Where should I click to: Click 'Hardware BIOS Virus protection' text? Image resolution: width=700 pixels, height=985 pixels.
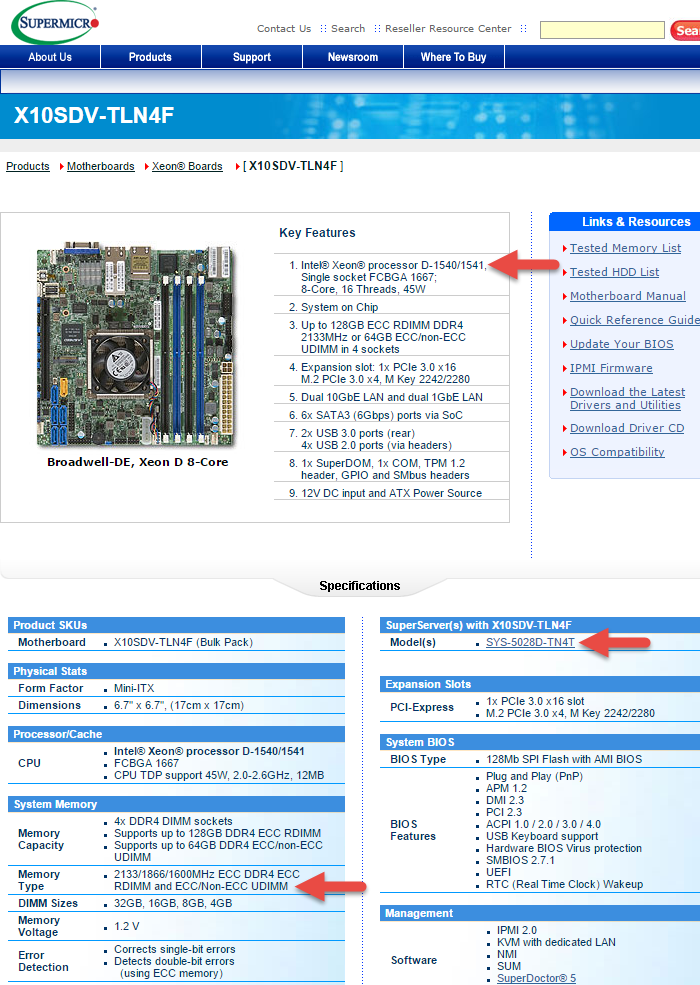(x=564, y=848)
